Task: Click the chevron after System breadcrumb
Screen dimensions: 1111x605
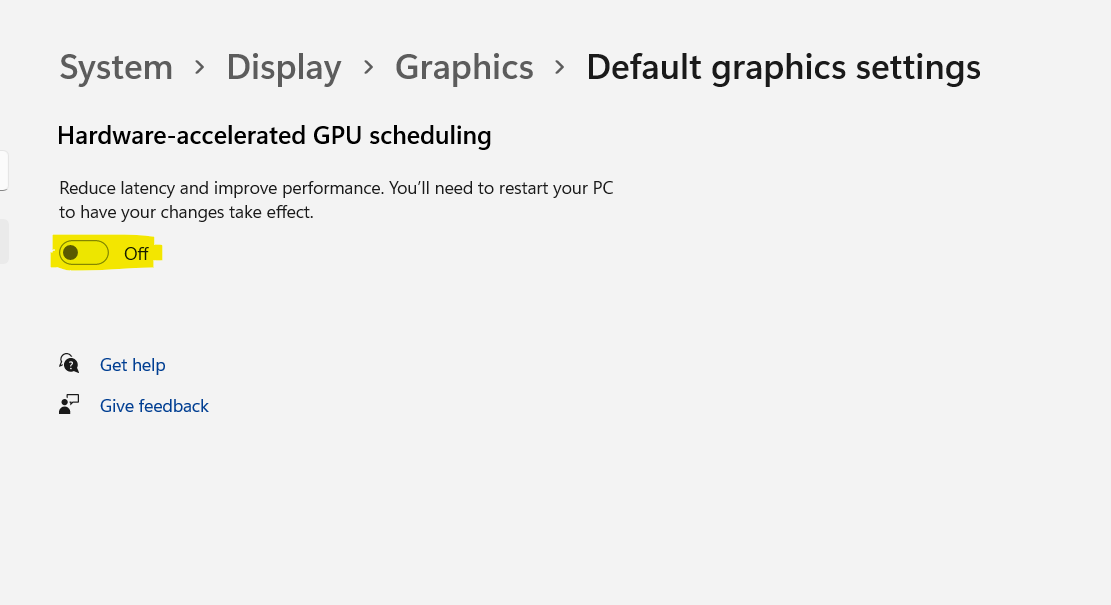Action: click(x=200, y=67)
